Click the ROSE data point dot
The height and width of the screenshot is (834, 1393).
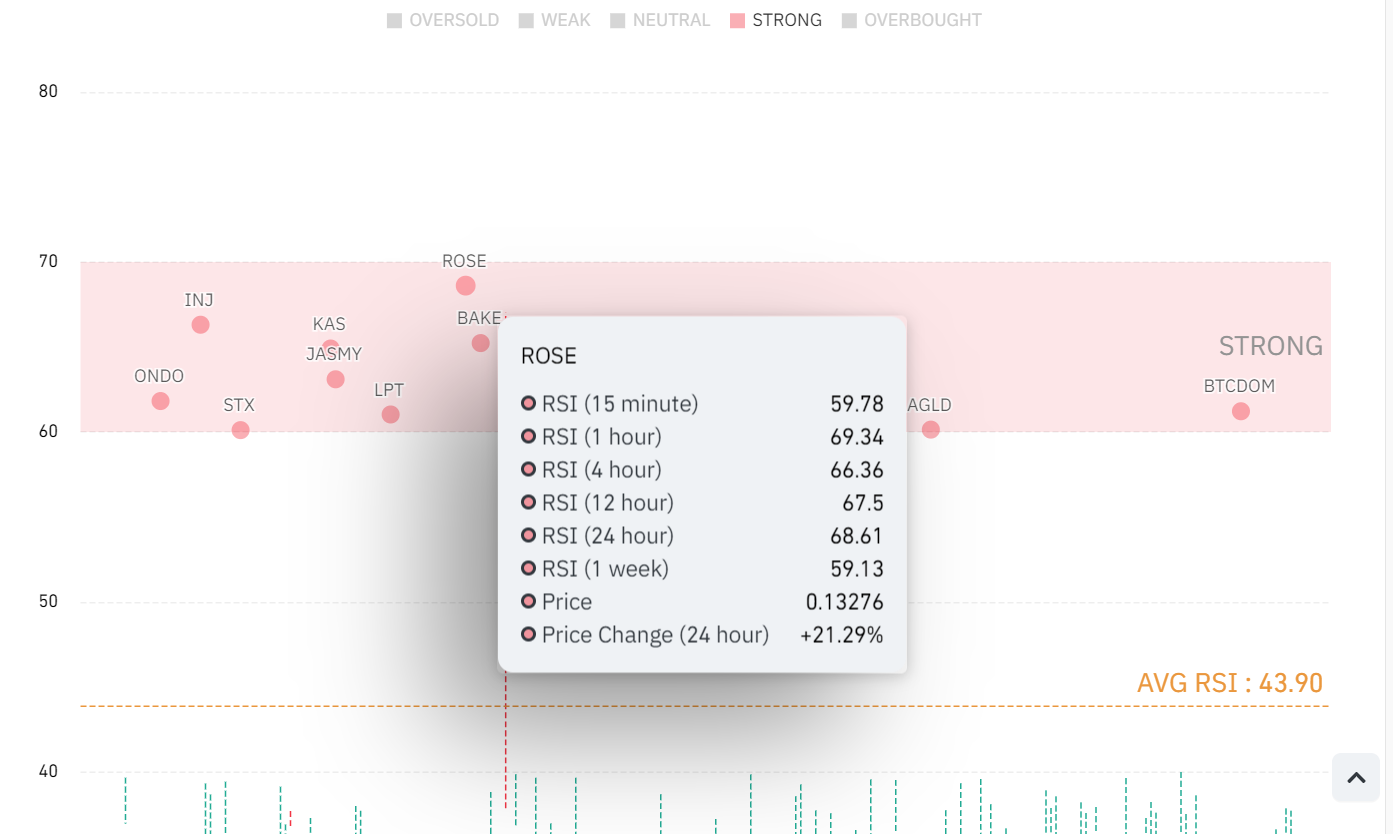tap(465, 286)
